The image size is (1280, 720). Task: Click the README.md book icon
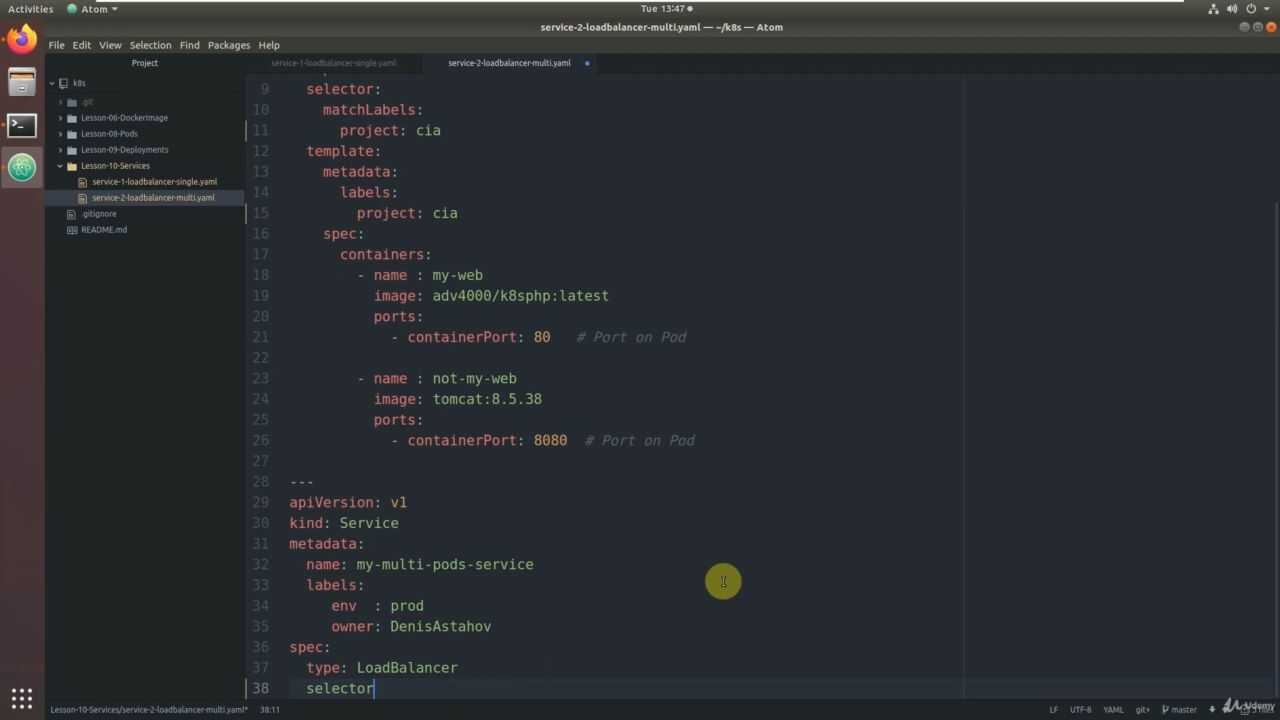[72, 230]
